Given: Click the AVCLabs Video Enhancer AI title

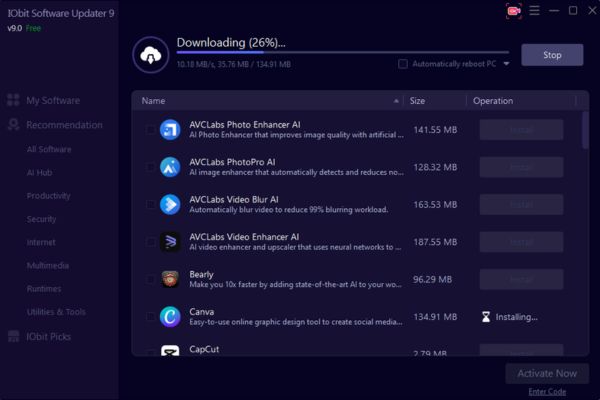Looking at the screenshot, I should (x=244, y=237).
